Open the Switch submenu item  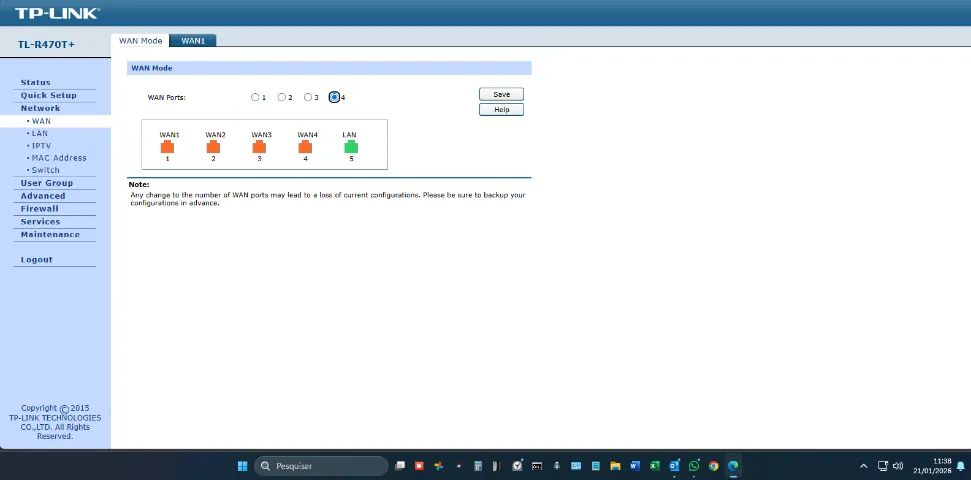point(45,170)
